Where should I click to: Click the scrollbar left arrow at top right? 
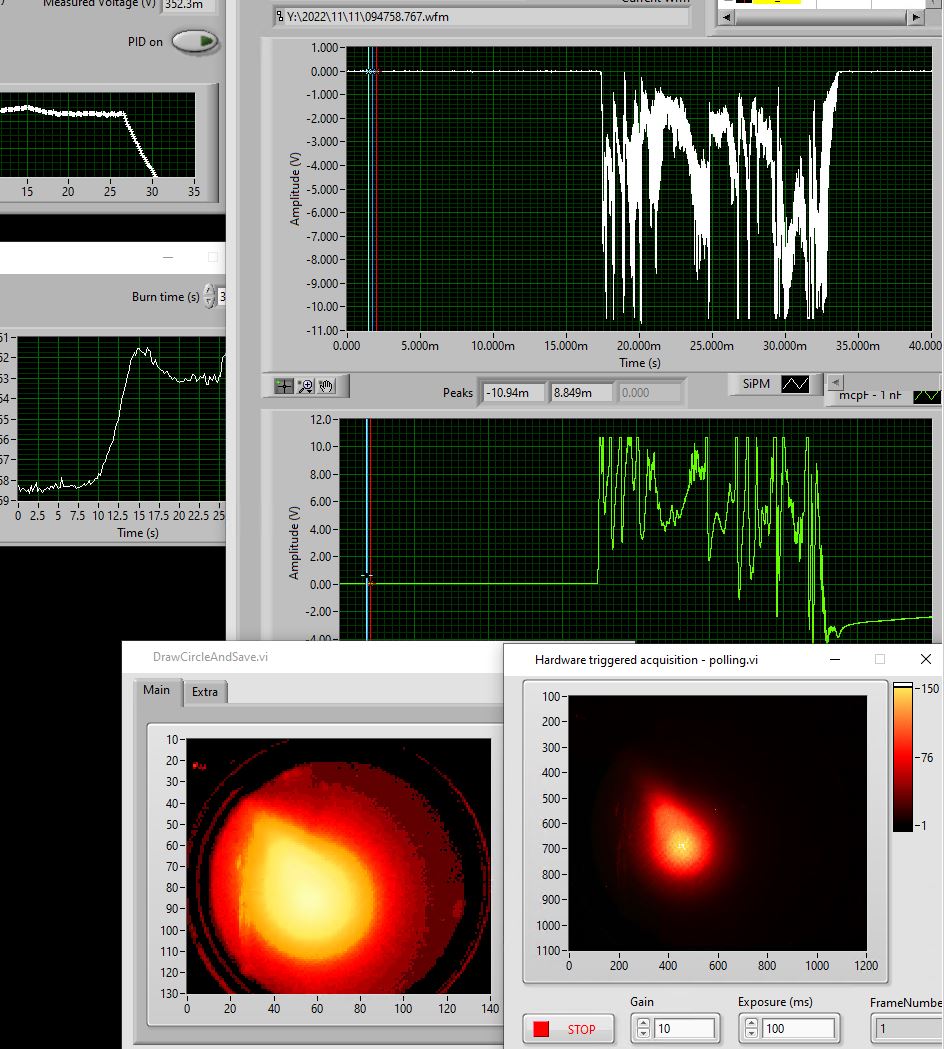726,18
